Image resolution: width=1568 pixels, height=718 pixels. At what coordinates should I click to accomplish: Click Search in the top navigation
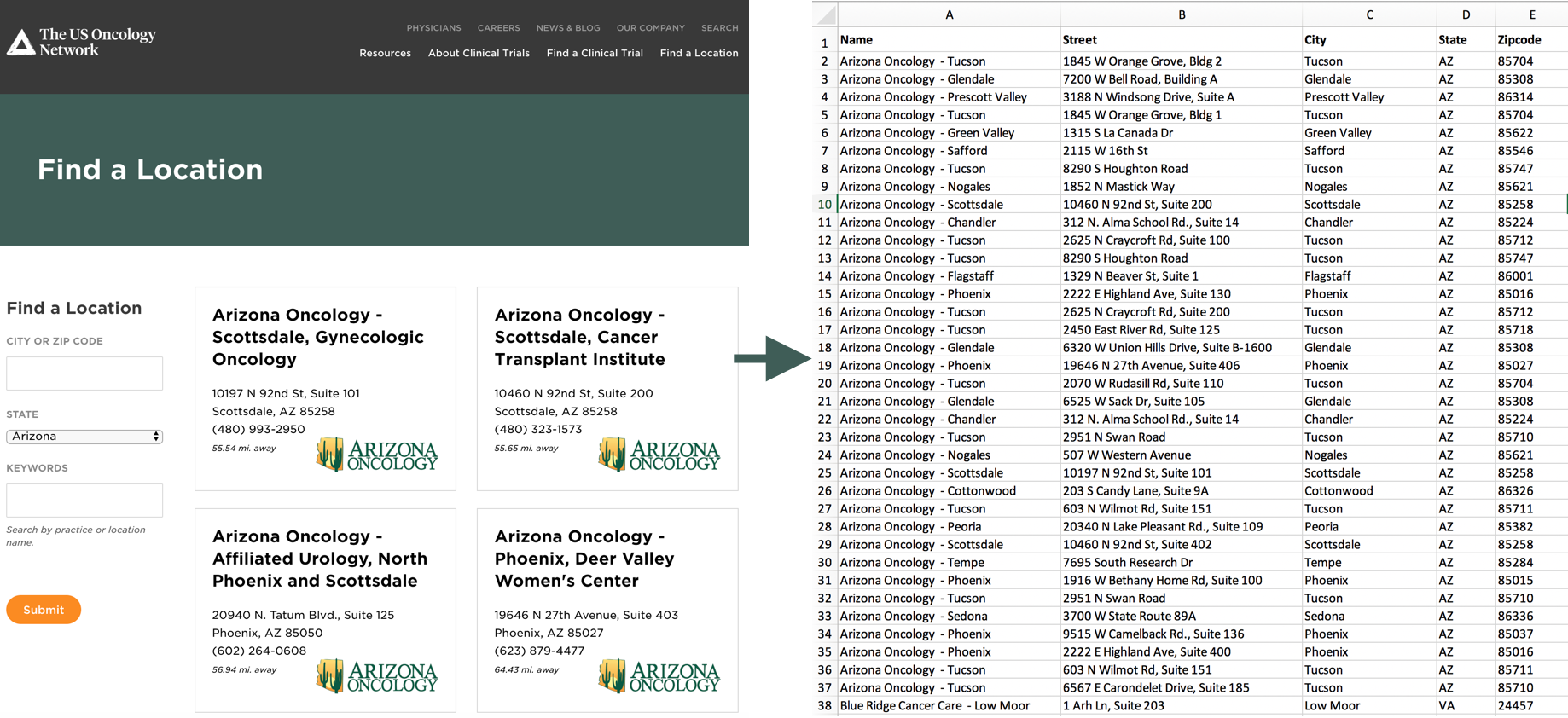pos(720,28)
